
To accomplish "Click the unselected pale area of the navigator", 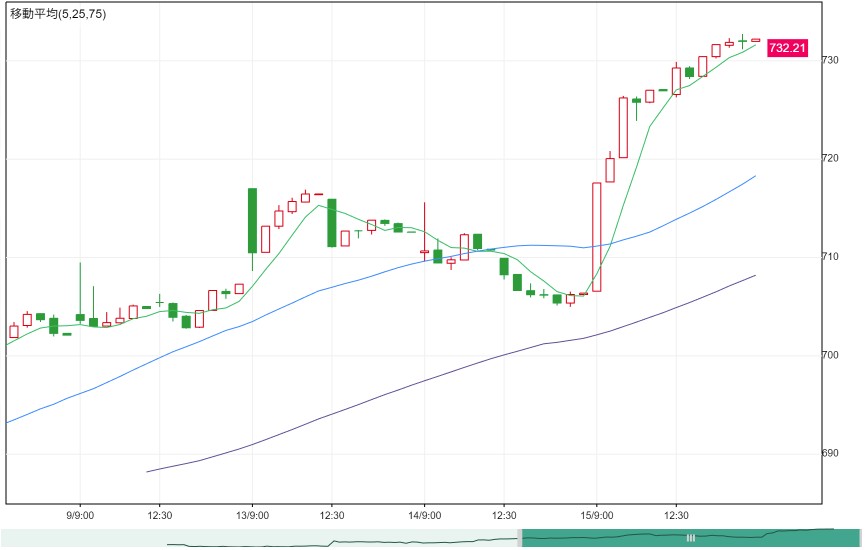I will [x=259, y=538].
